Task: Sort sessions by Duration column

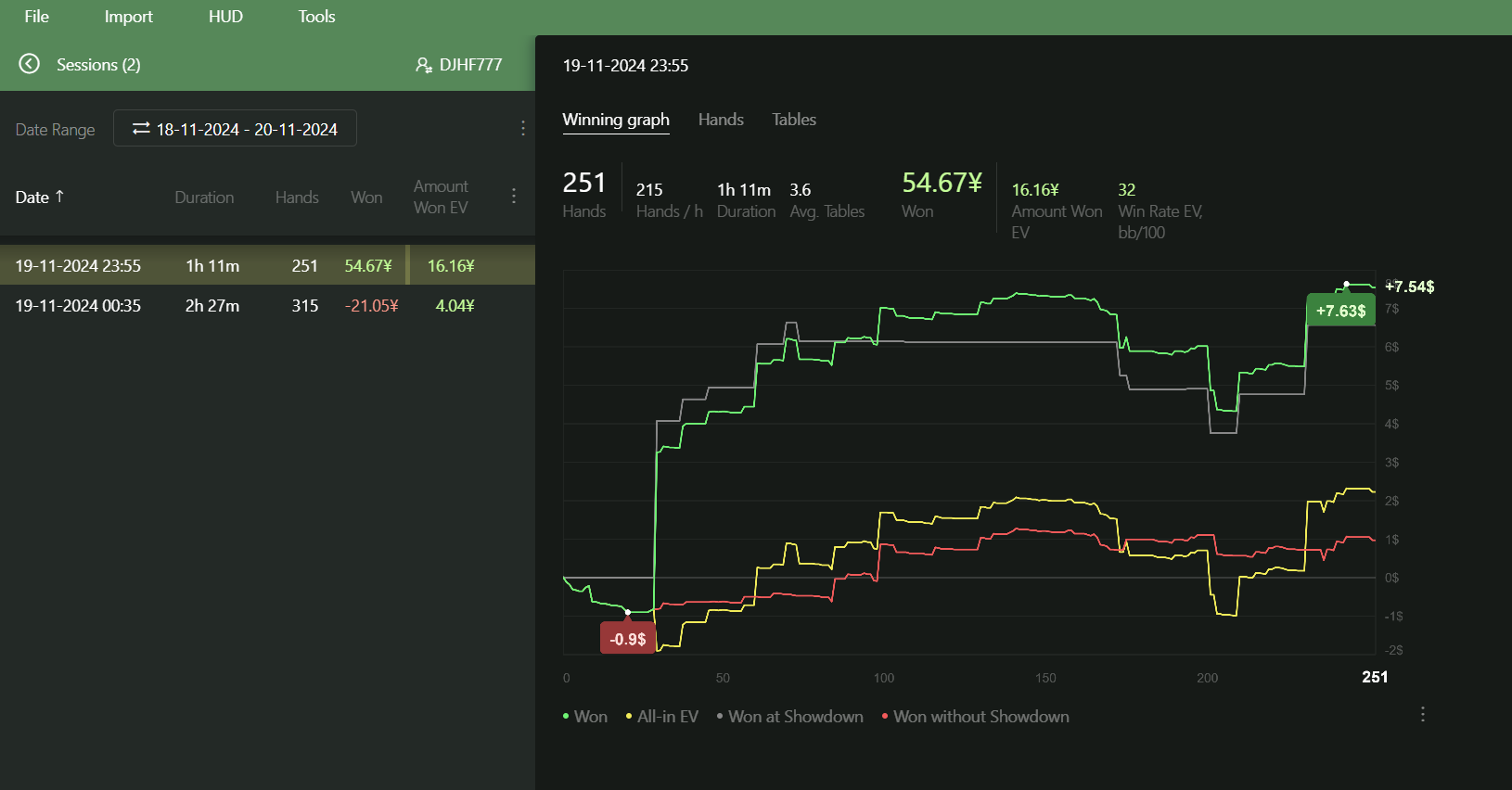Action: (204, 197)
